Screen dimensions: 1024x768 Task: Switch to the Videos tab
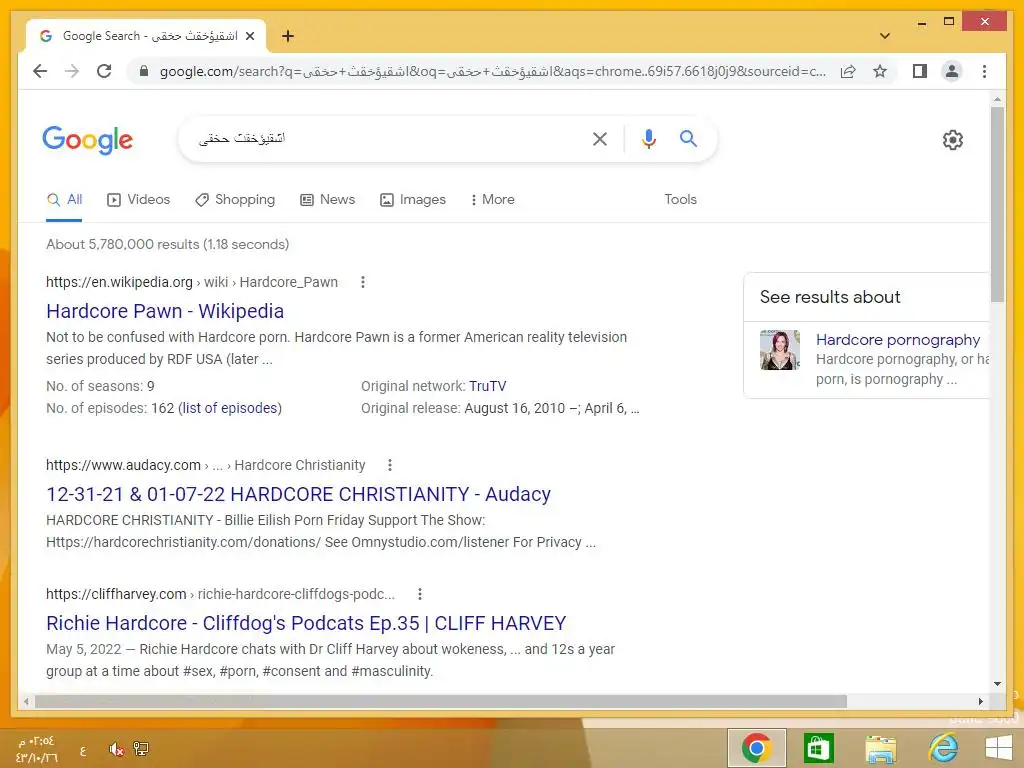coord(138,200)
